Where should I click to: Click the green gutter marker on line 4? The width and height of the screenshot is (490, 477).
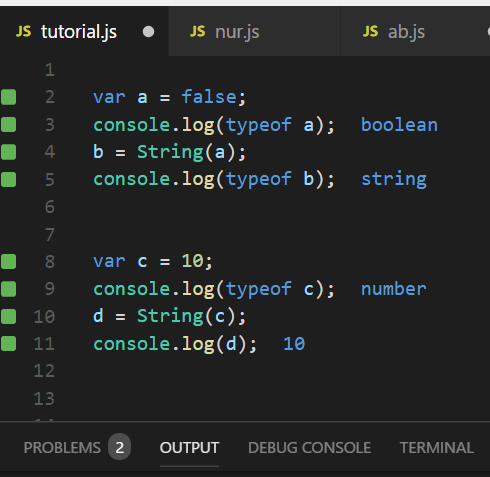click(x=8, y=152)
